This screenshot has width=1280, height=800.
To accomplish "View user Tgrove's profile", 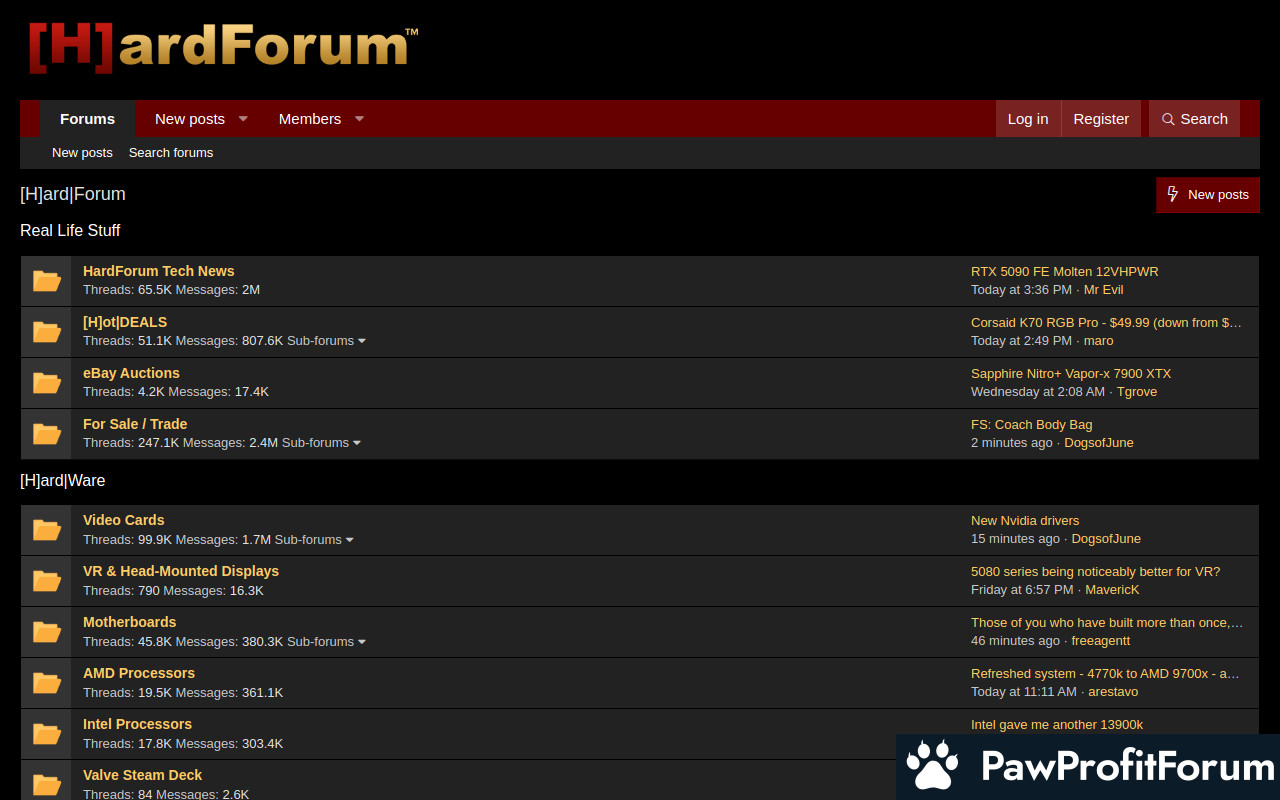I will pyautogui.click(x=1137, y=392).
